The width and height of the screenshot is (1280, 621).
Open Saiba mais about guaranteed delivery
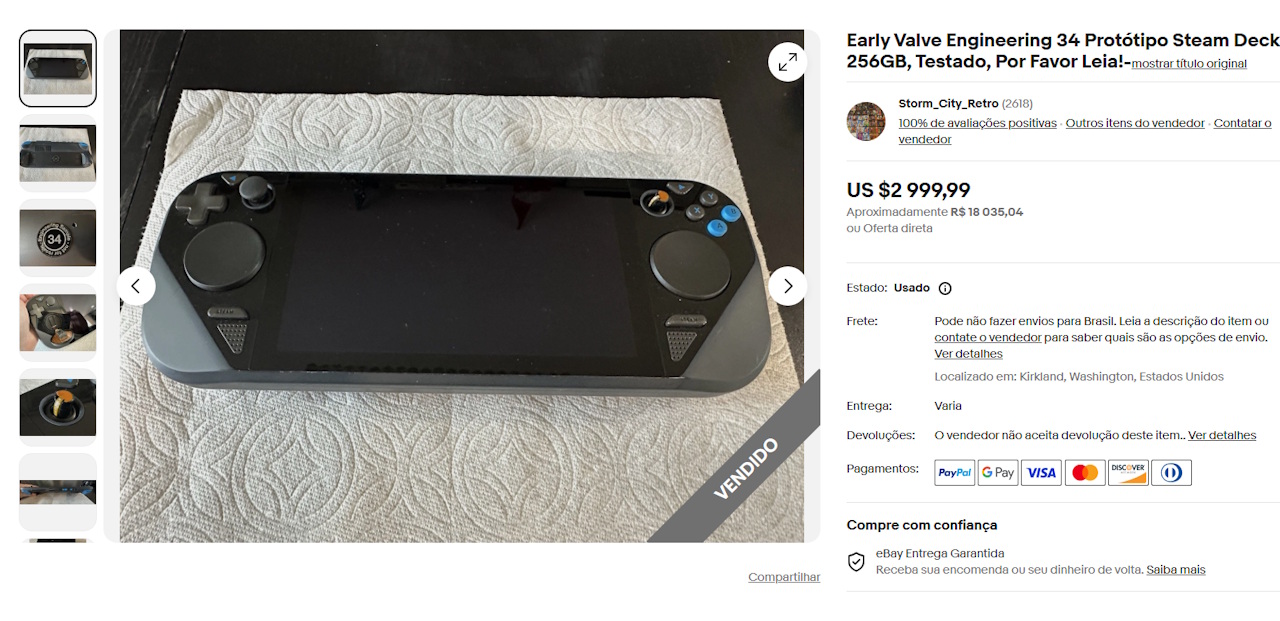point(1176,570)
